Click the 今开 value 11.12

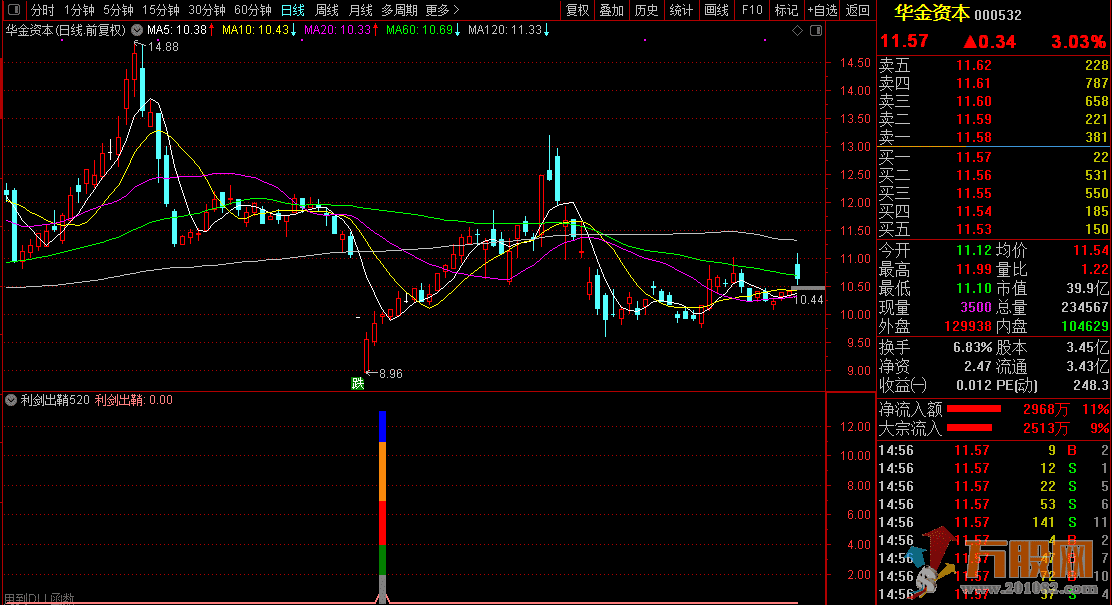tap(974, 250)
